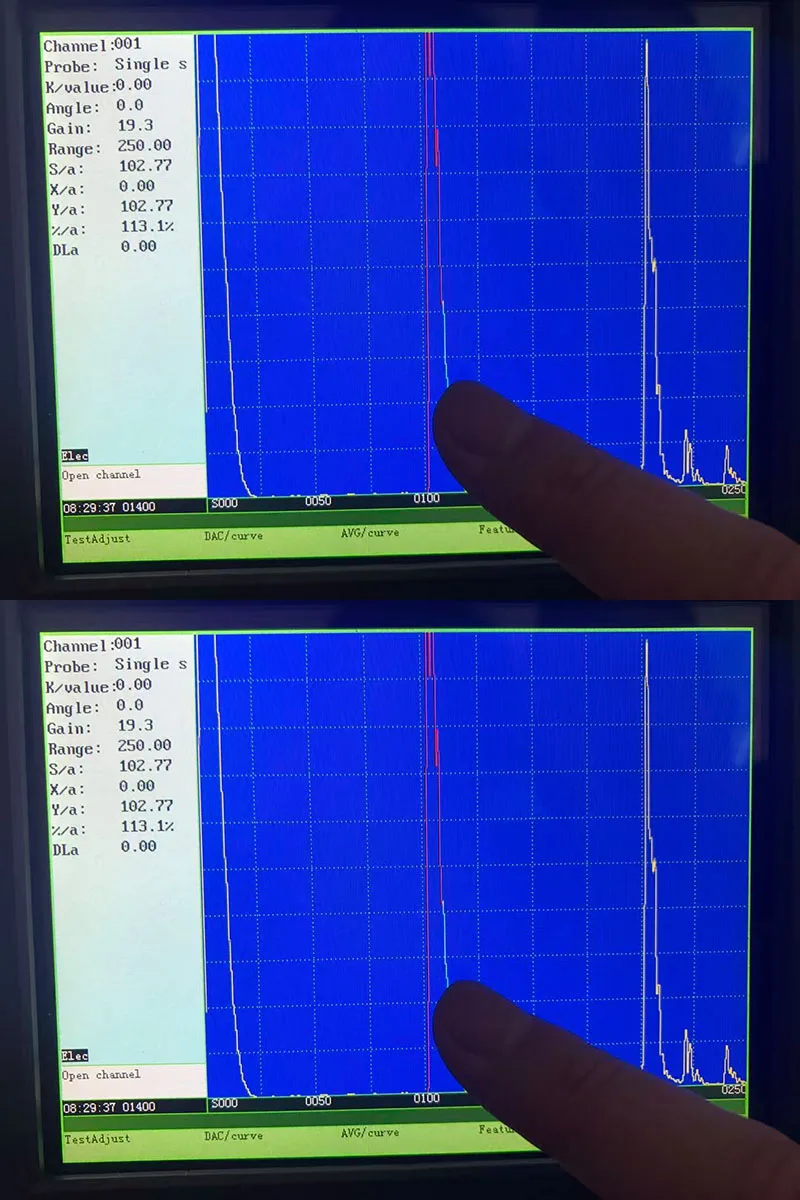Select Range 250.00 row in upper photo
This screenshot has width=800, height=1200.
(x=109, y=148)
